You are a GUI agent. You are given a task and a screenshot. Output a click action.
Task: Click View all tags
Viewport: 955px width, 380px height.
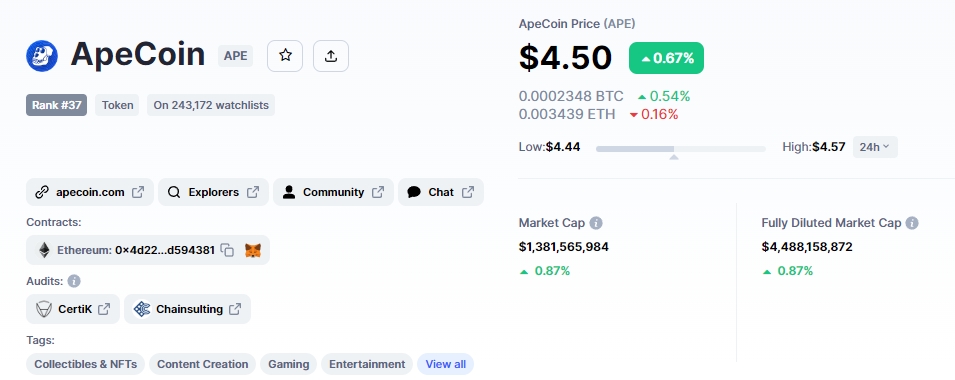point(445,364)
